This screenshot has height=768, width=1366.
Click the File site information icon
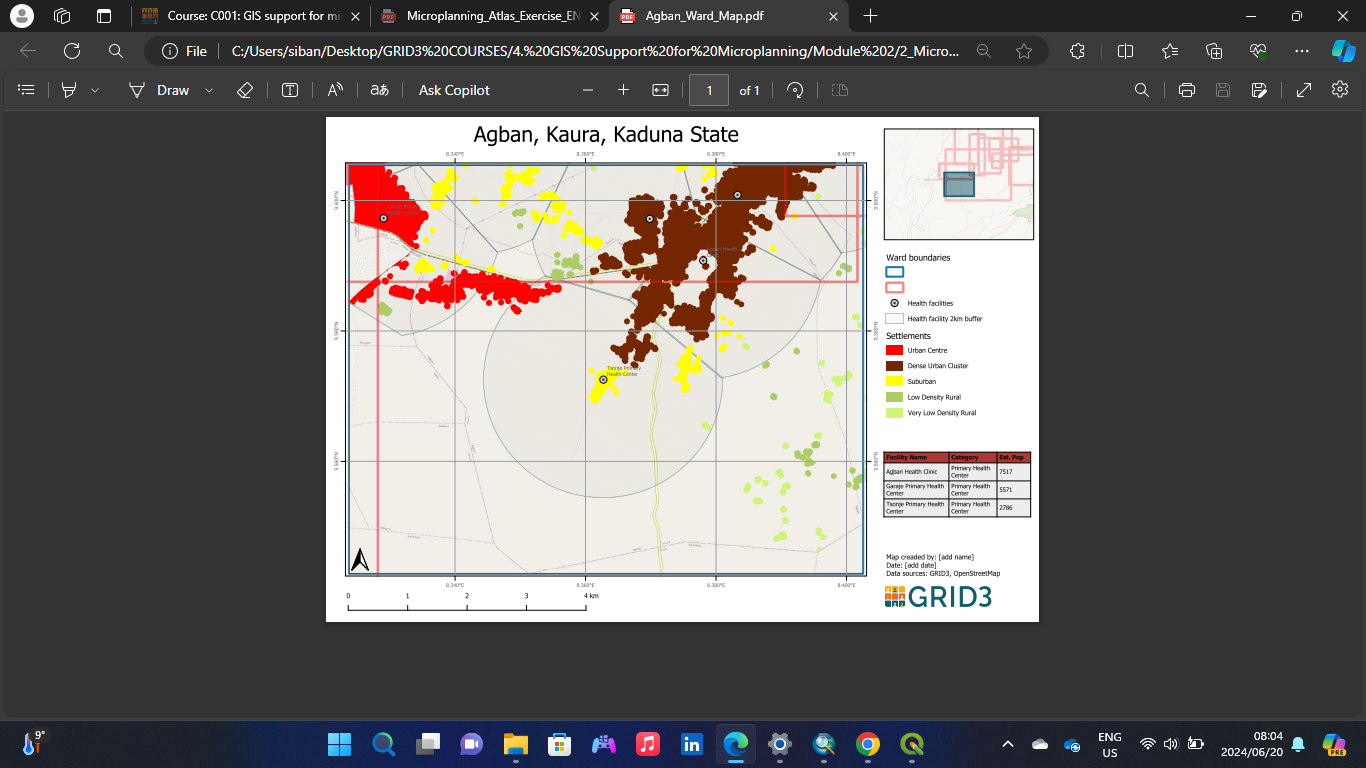click(x=184, y=51)
